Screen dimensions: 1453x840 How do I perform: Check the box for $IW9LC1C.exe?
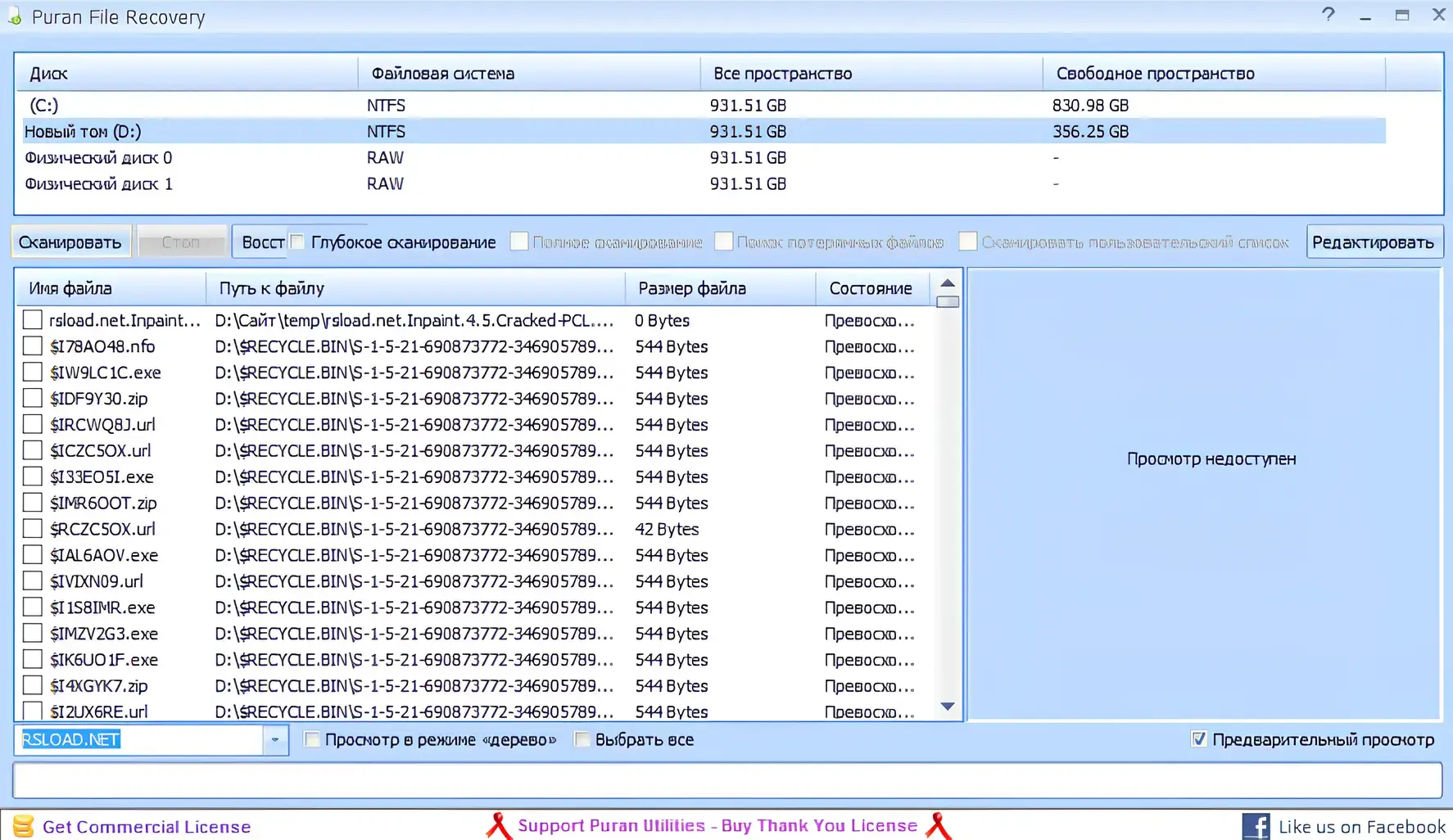pos(32,373)
